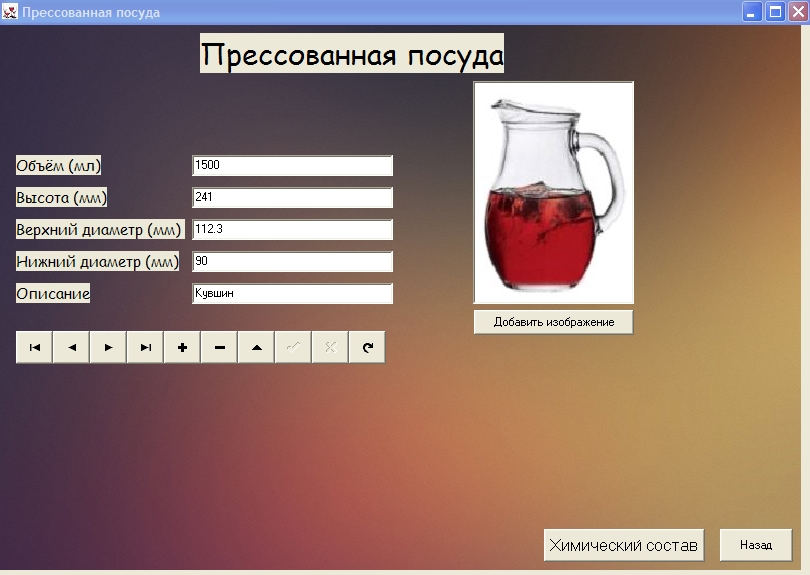Close the Прессованная посуда window

[798, 12]
